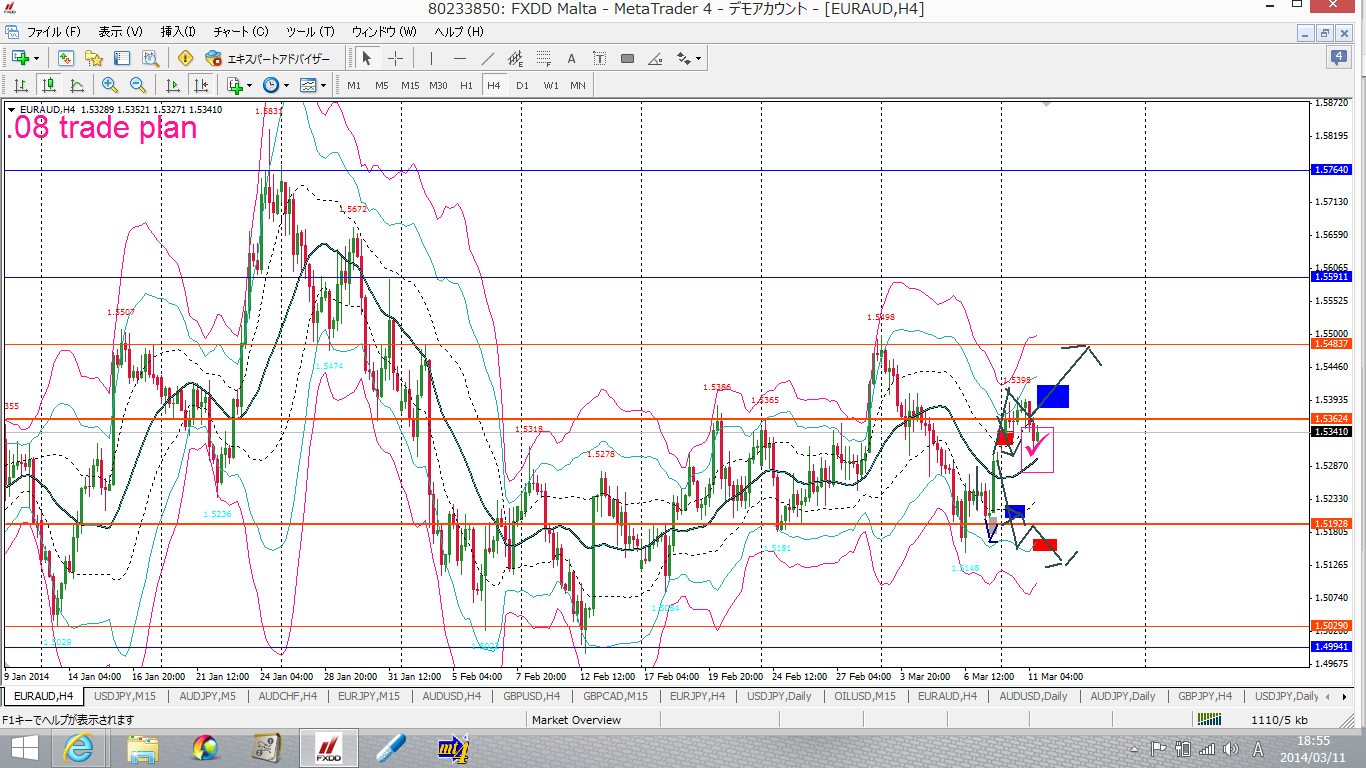Switch chart to bar chart mode

20,85
